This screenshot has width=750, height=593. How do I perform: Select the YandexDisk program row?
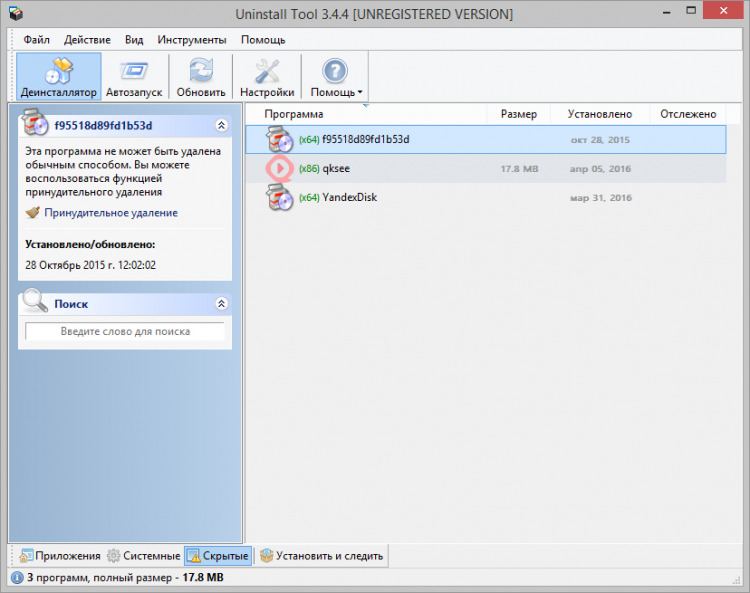[x=485, y=197]
